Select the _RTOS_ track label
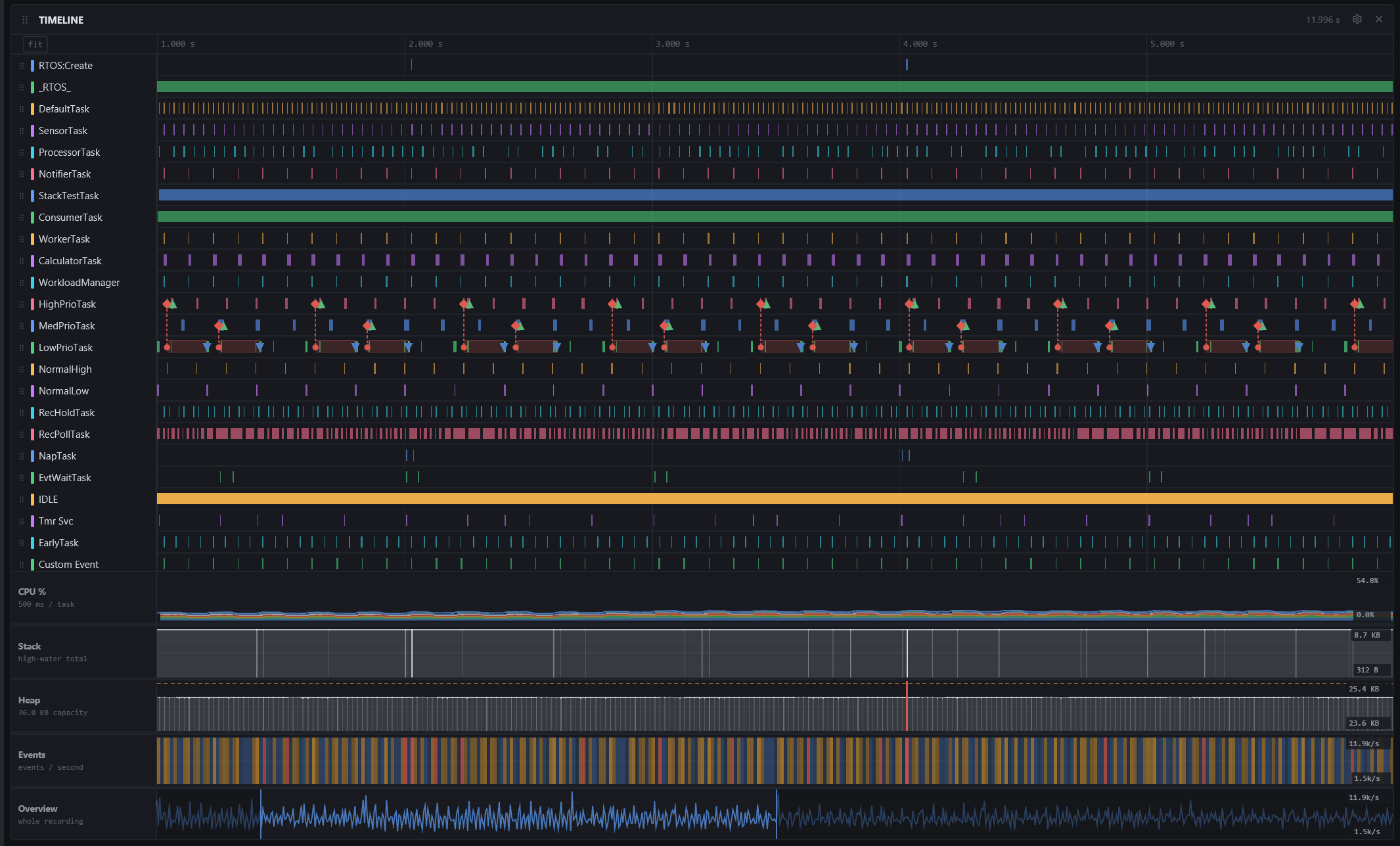This screenshot has width=1400, height=846. click(x=55, y=87)
